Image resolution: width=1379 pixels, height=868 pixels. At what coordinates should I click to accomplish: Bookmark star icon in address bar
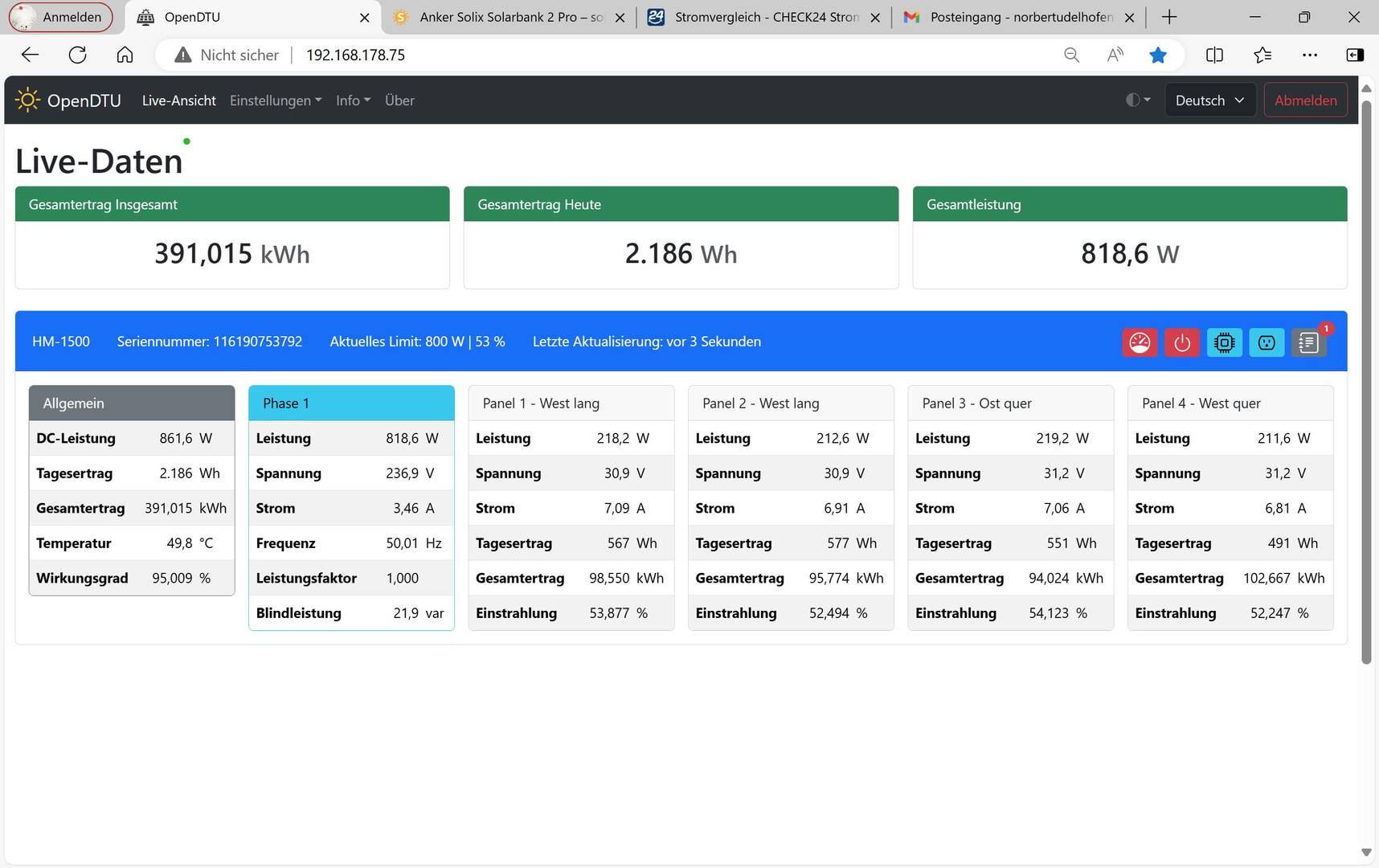1158,55
